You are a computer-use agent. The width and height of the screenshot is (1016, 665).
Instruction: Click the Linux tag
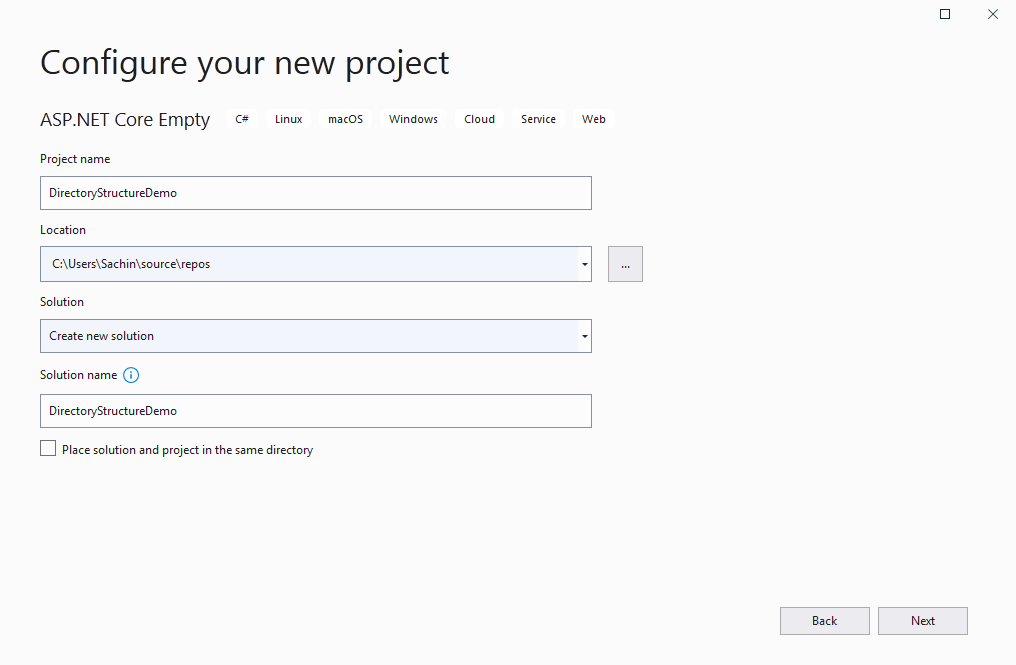tap(288, 119)
